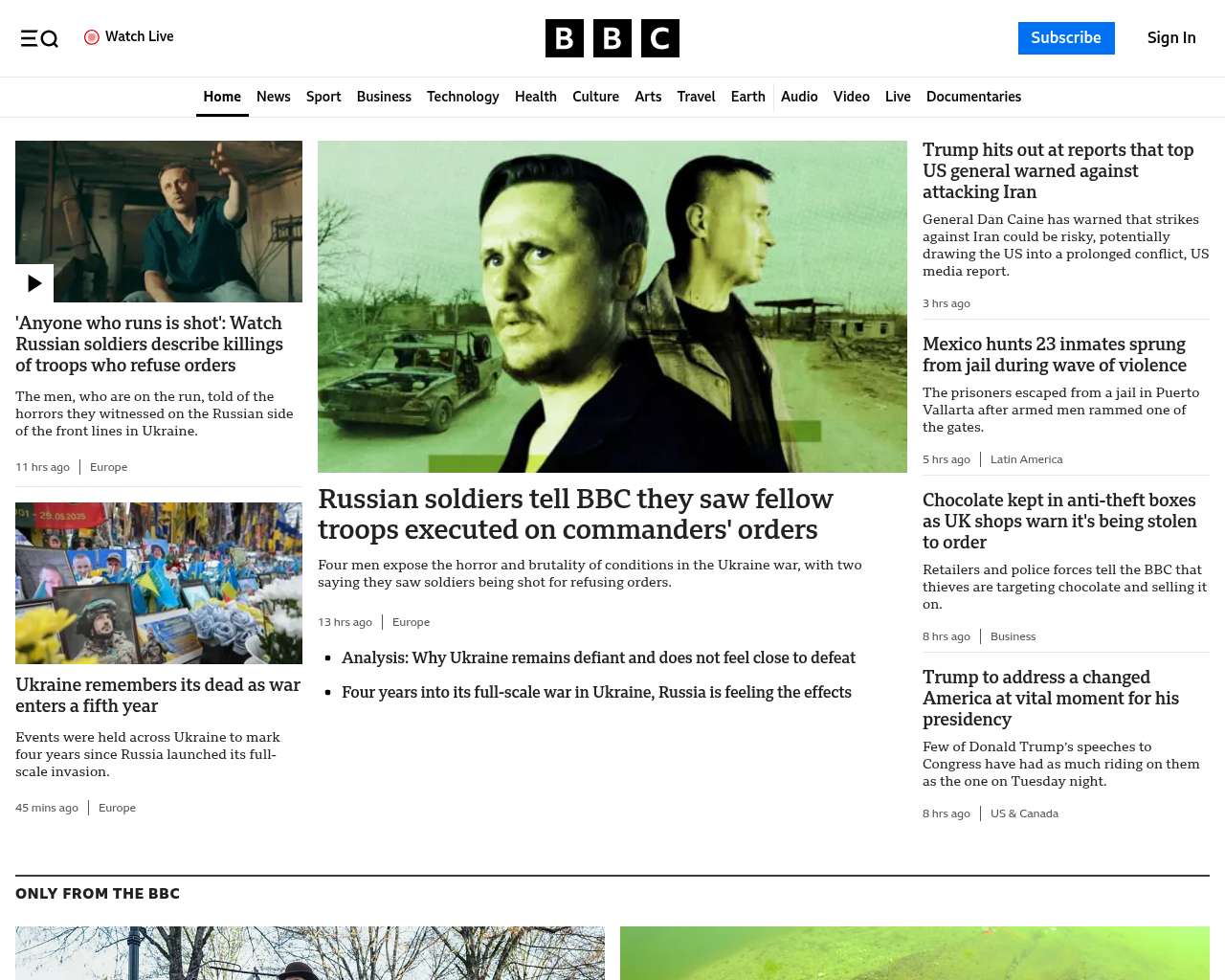
Task: Play the Russian soldiers video
Action: pos(34,283)
